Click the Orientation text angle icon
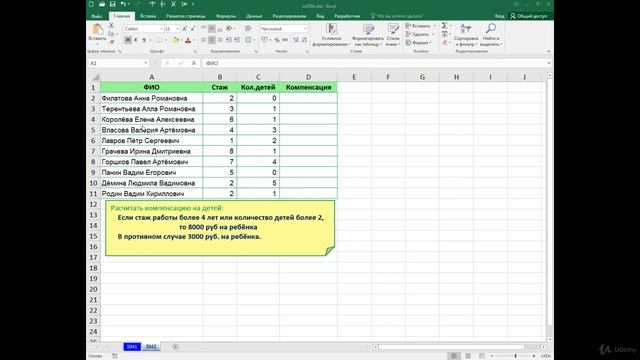The height and width of the screenshot is (360, 640). tap(229, 29)
